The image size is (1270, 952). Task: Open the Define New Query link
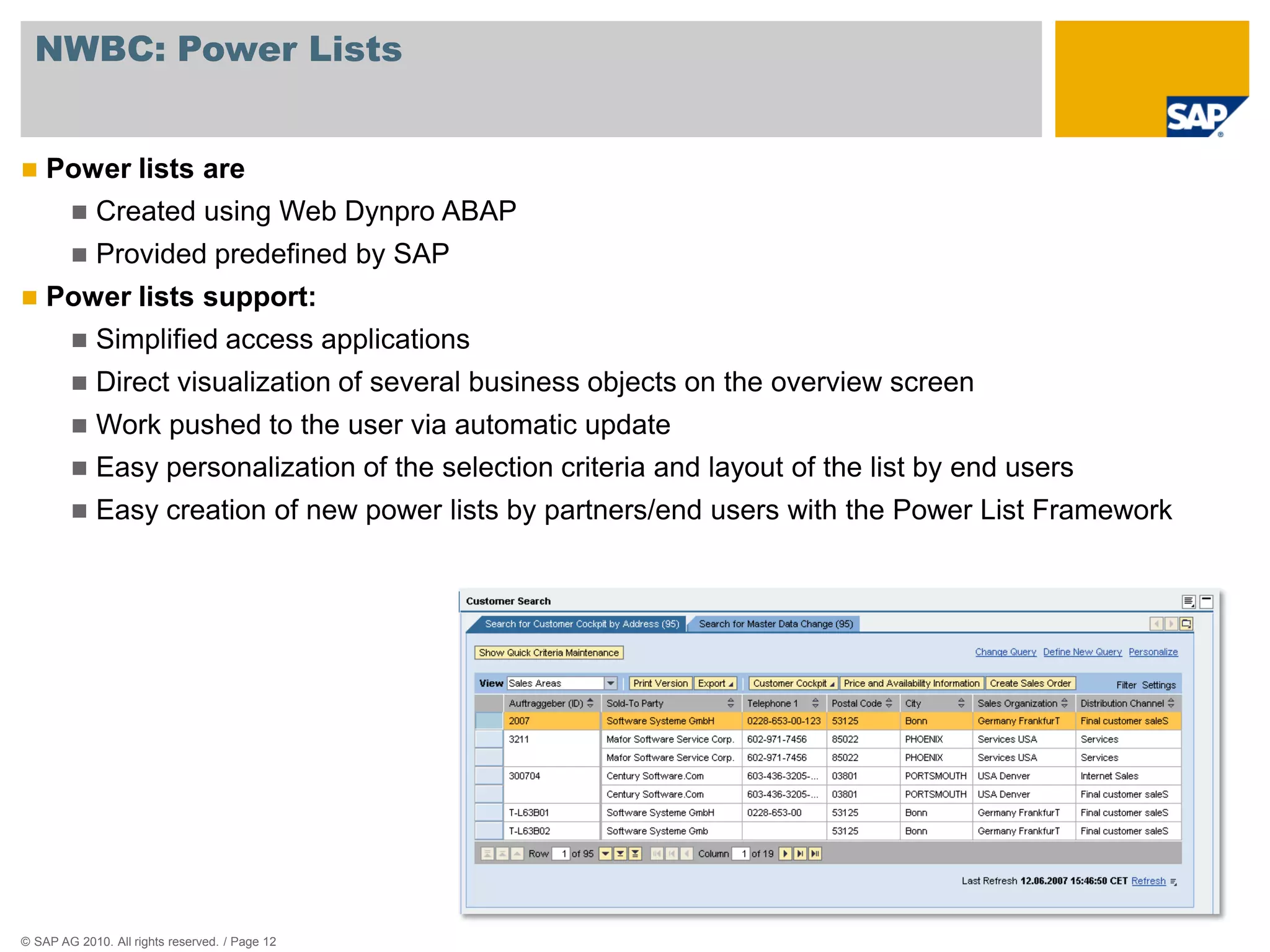tap(1082, 652)
